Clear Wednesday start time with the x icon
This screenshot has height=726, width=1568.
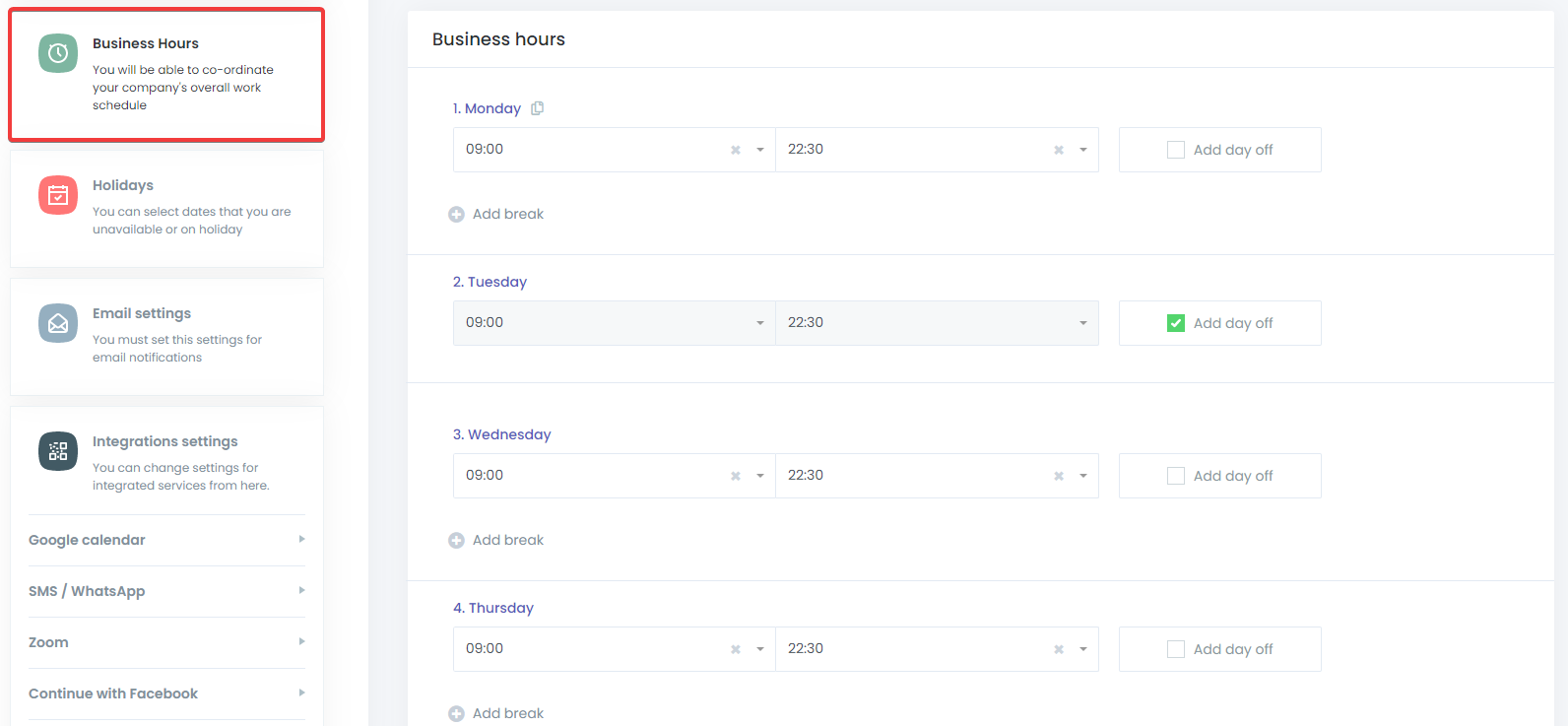pos(736,476)
